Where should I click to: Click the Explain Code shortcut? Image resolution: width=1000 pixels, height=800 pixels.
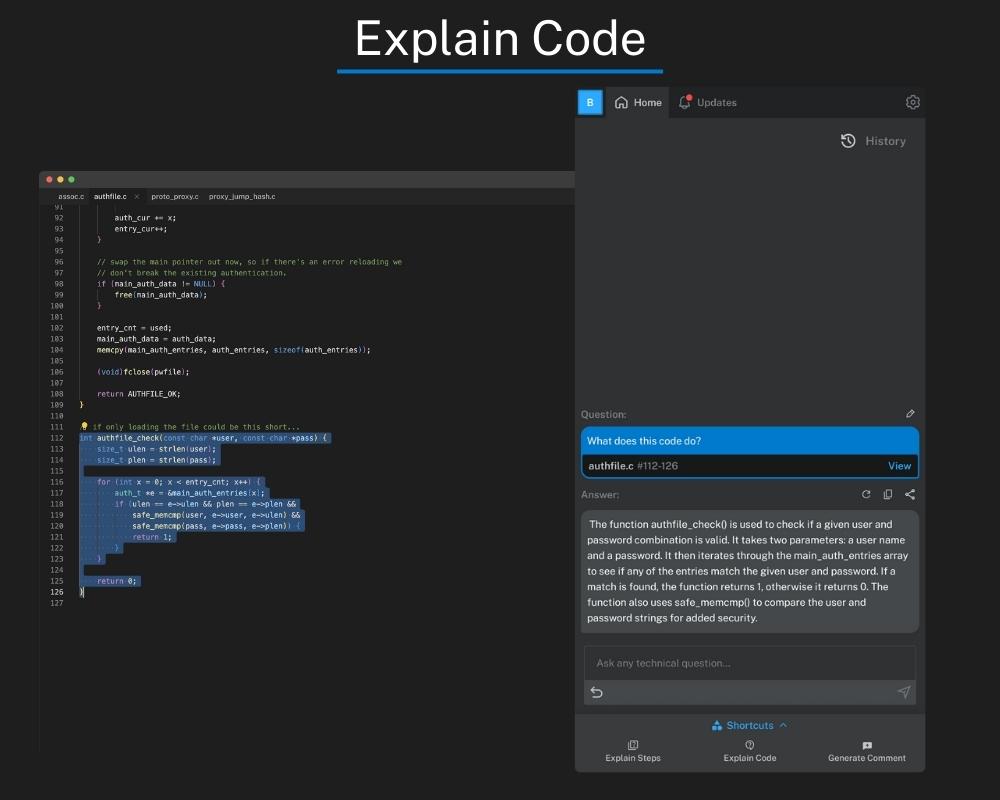pyautogui.click(x=749, y=752)
